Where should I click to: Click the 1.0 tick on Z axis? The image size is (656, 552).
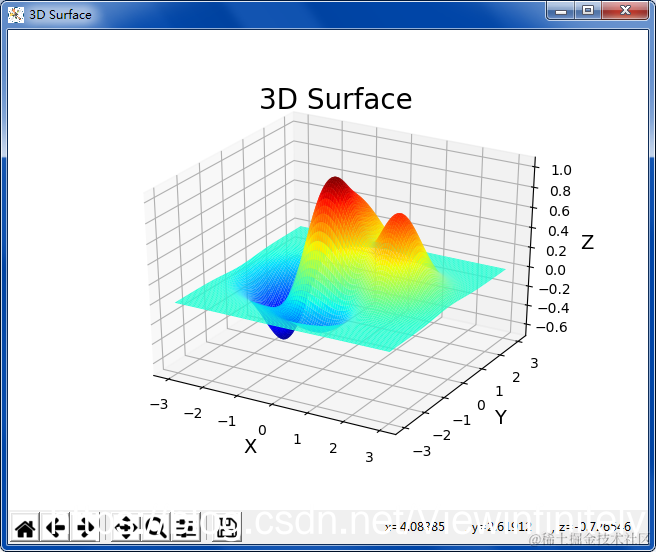pos(561,170)
